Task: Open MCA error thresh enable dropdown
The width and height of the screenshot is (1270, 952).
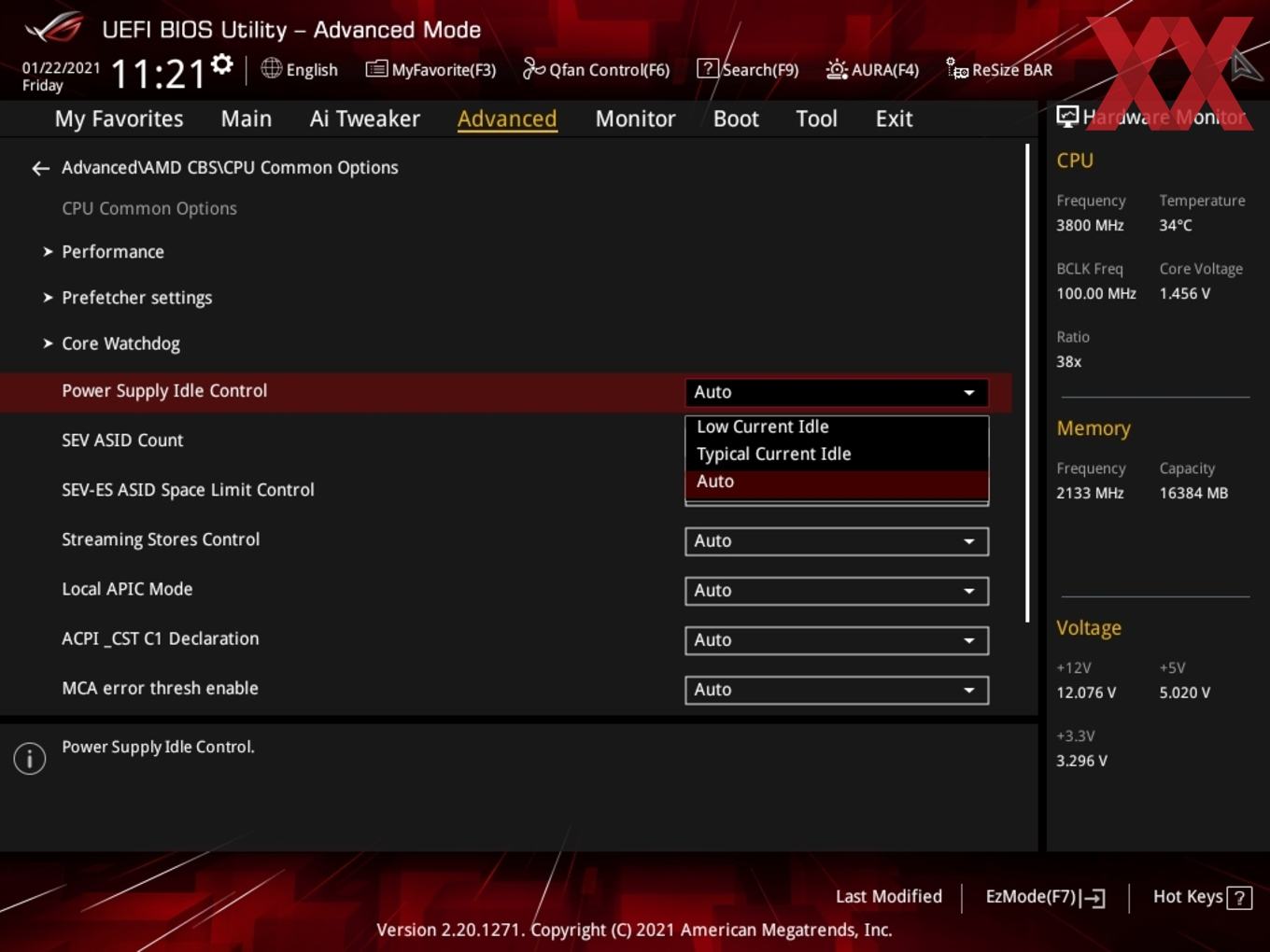Action: pos(837,690)
